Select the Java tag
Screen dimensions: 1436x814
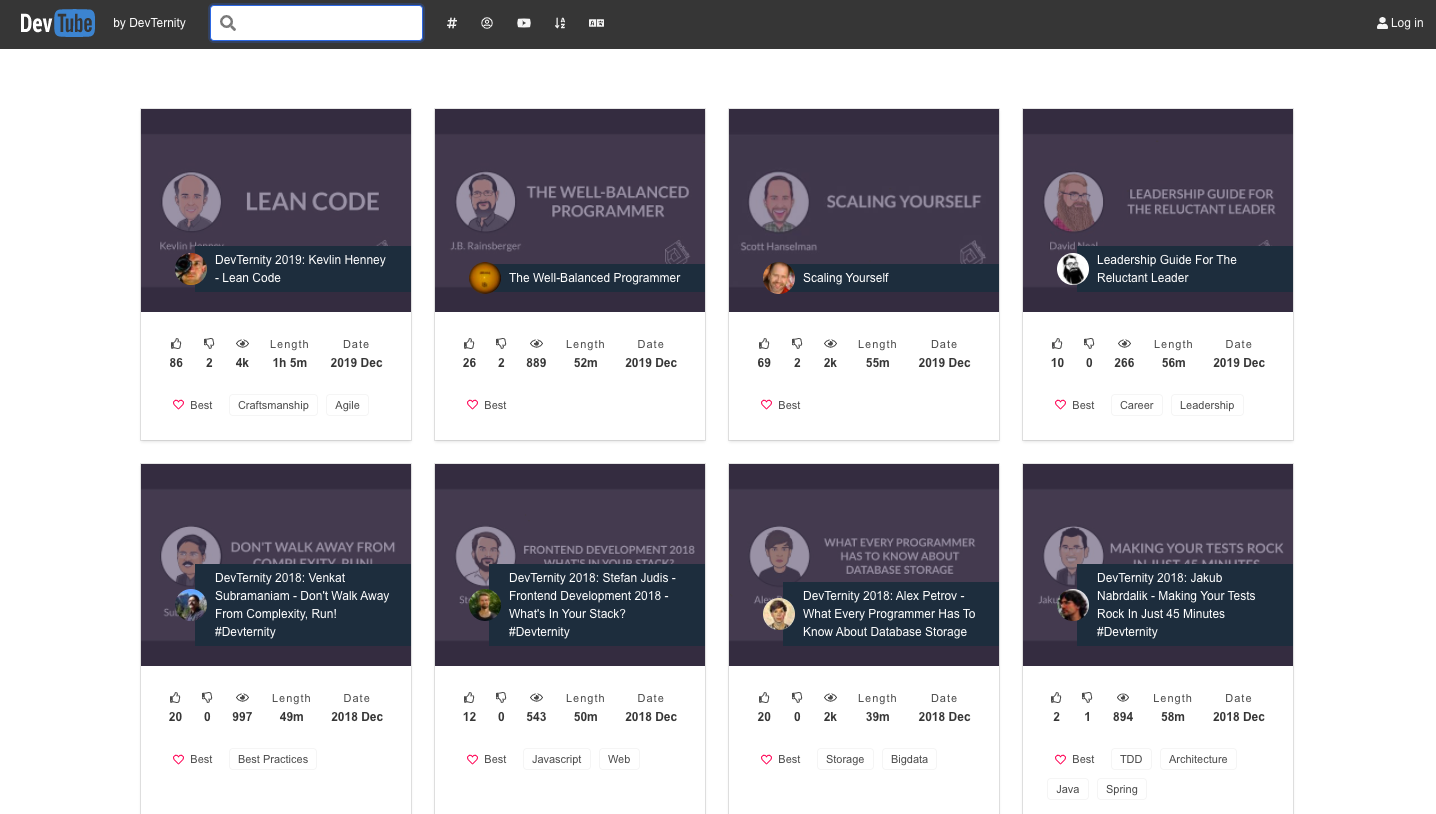(x=1068, y=789)
